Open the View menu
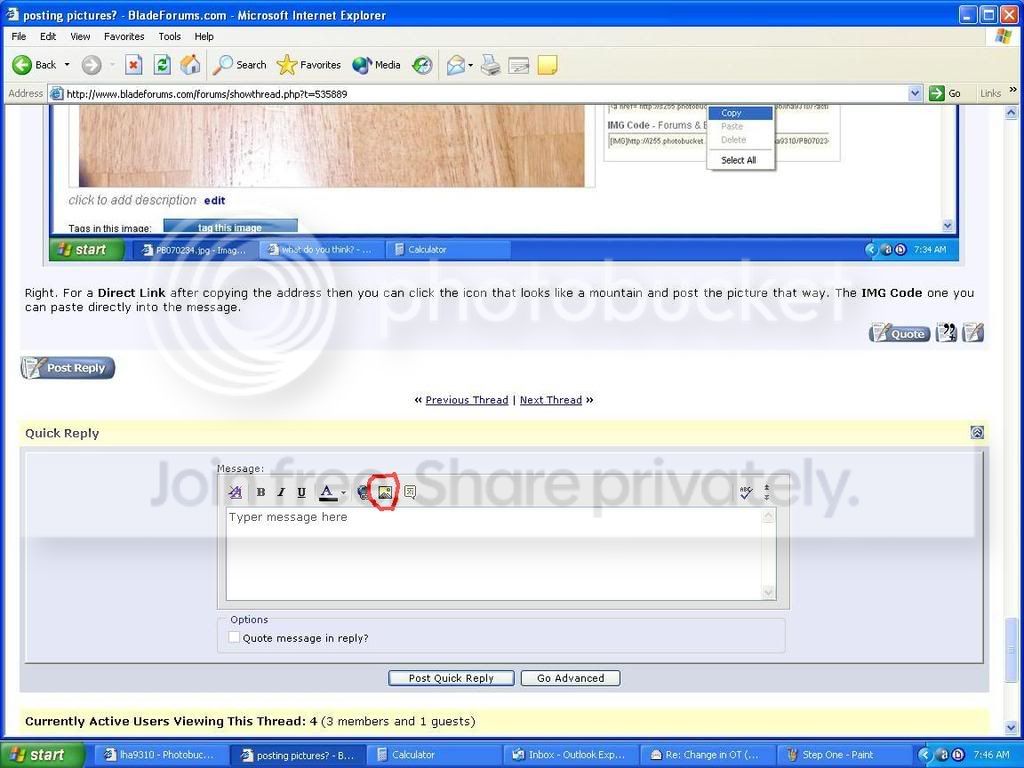 point(80,37)
